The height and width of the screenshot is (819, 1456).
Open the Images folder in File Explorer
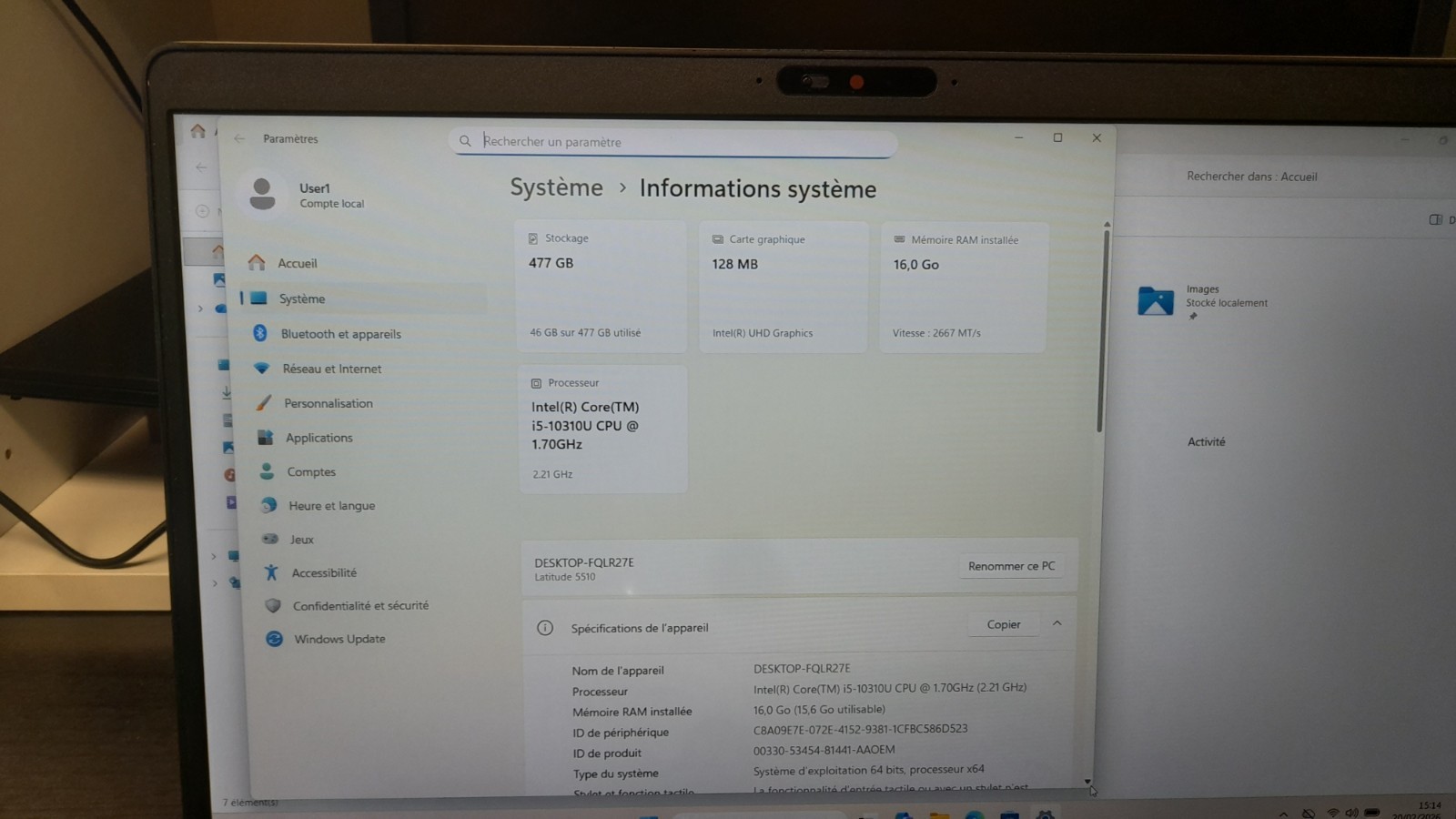point(1156,300)
